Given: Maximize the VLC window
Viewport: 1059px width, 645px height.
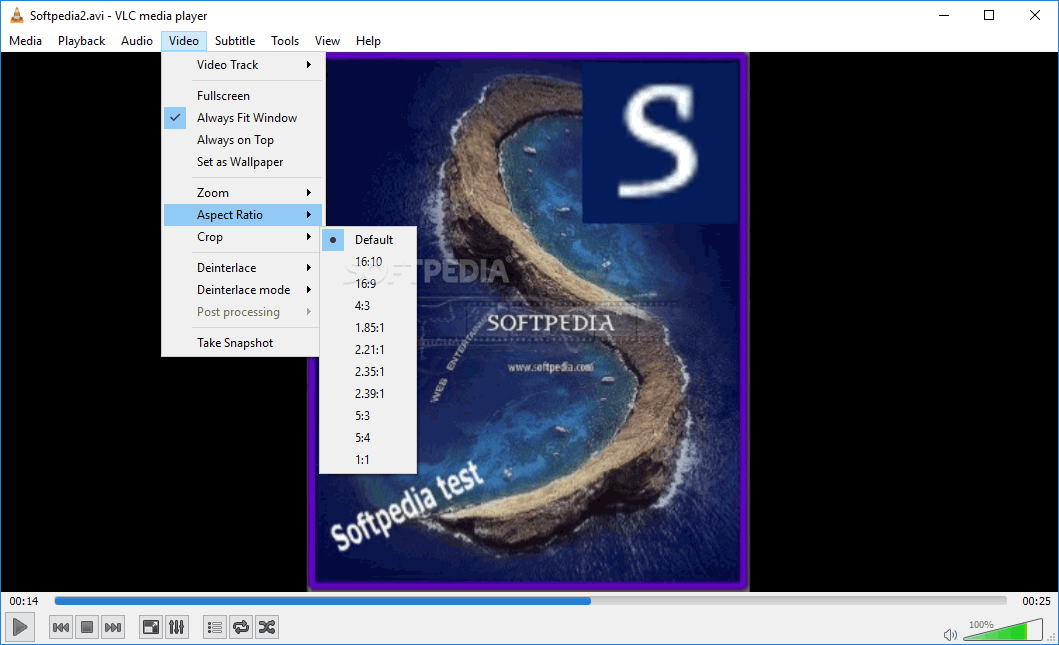Looking at the screenshot, I should pyautogui.click(x=989, y=16).
